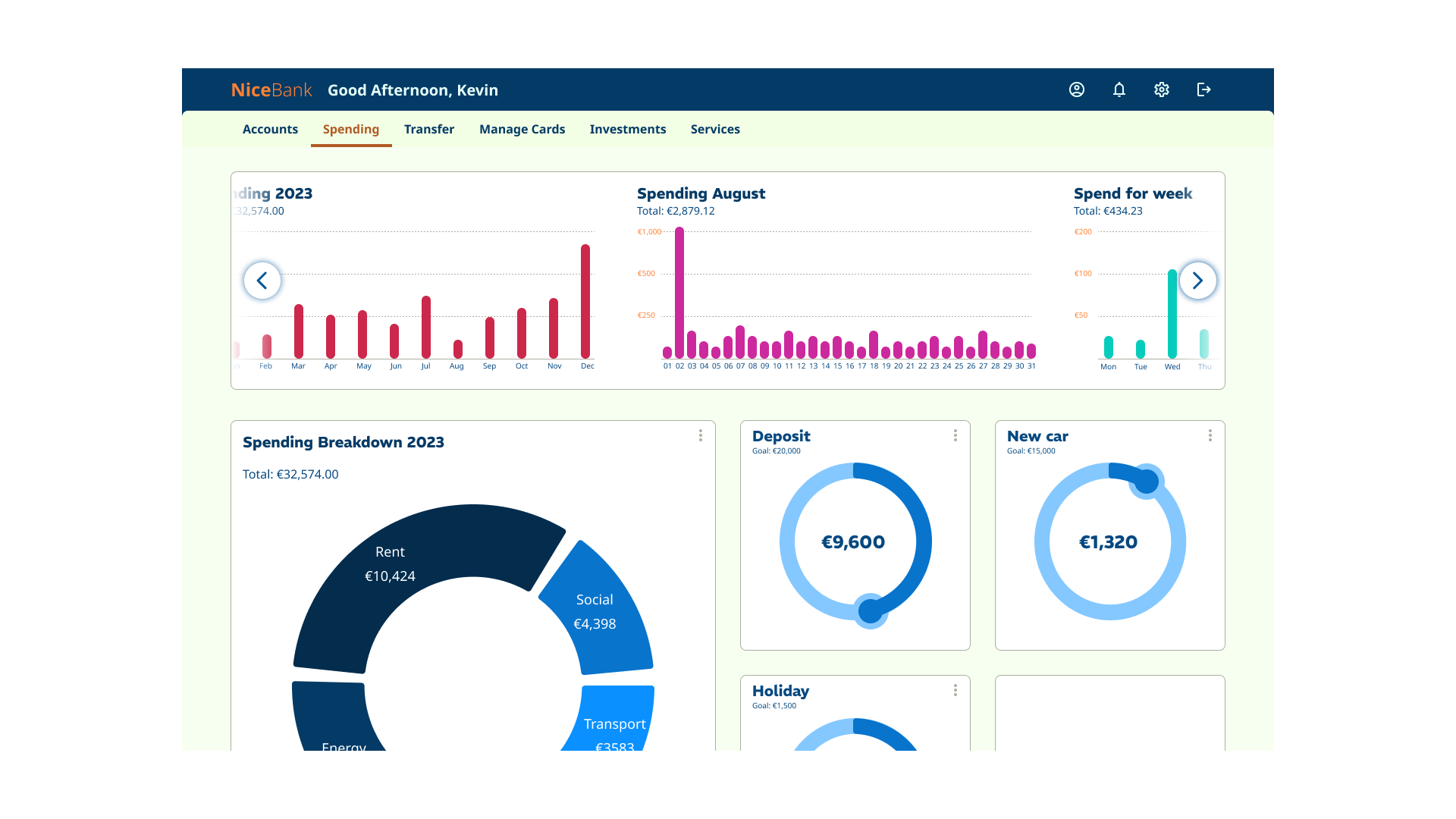Open the Deposit card kebab menu
1456x819 pixels.
pos(955,435)
